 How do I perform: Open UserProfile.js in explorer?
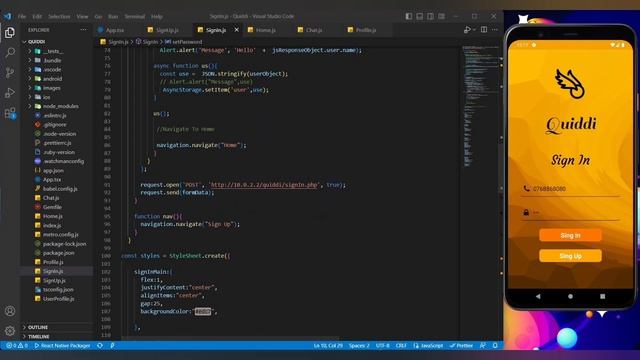(x=57, y=299)
